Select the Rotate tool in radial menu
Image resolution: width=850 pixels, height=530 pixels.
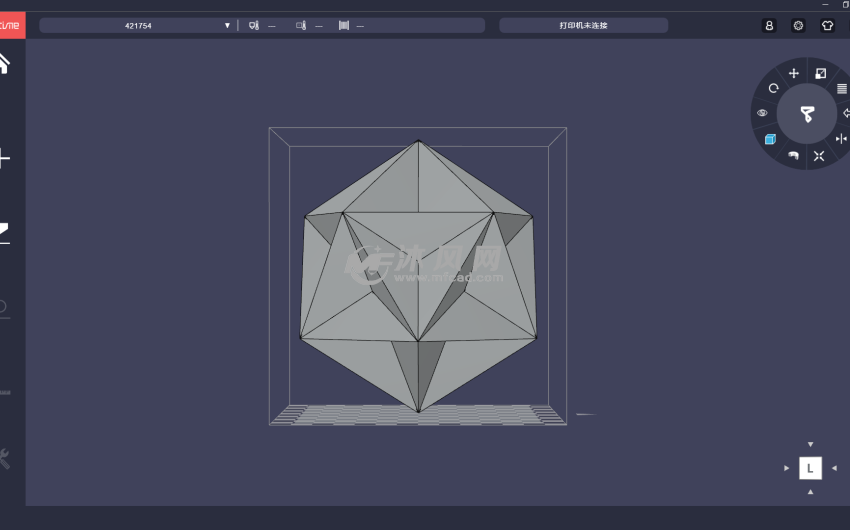point(773,88)
